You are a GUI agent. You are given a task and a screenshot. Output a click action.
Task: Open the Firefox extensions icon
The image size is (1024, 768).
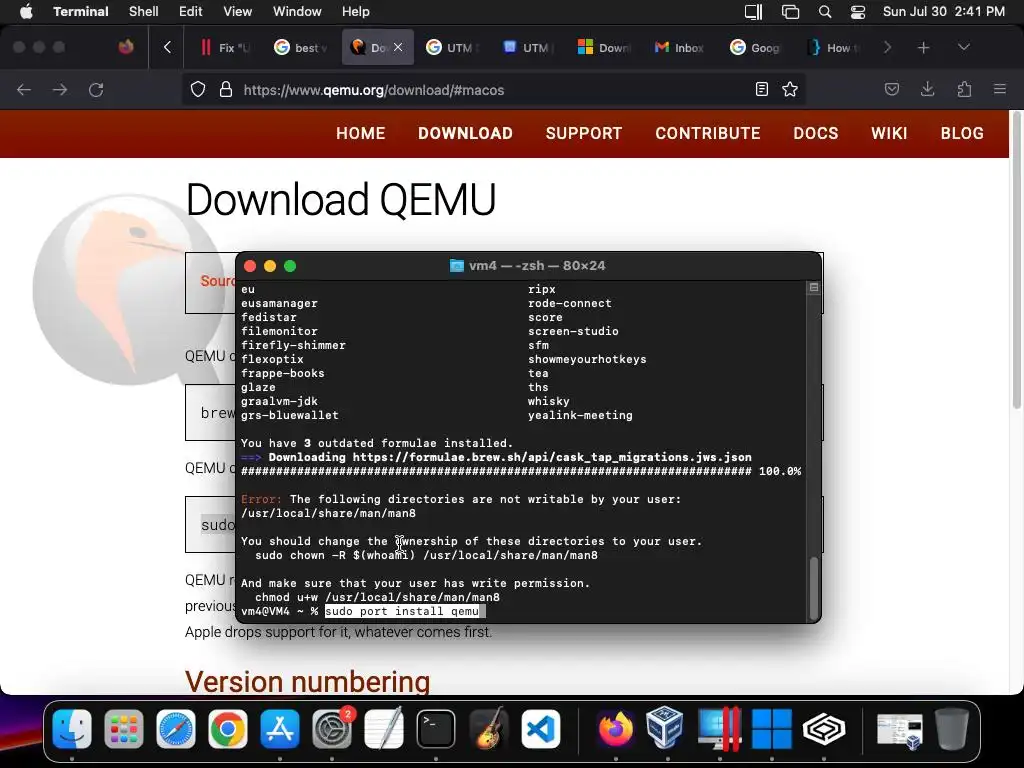click(x=964, y=89)
